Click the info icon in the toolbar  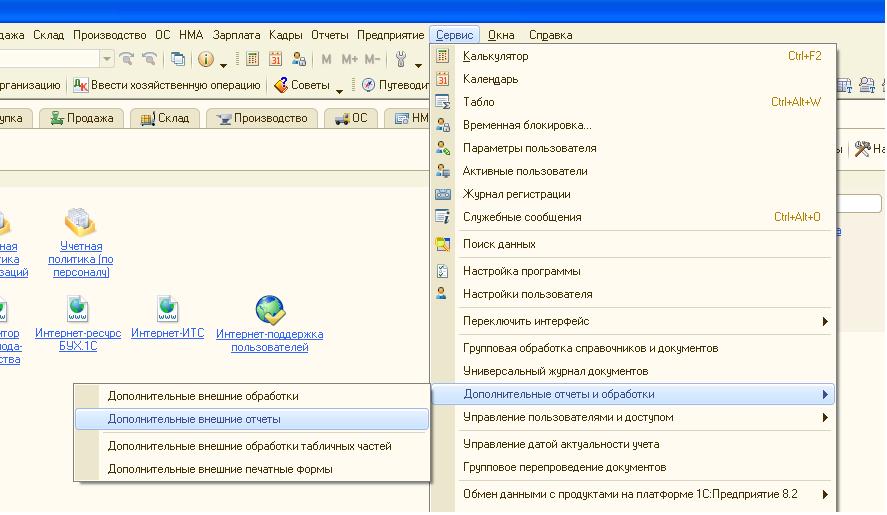[206, 60]
